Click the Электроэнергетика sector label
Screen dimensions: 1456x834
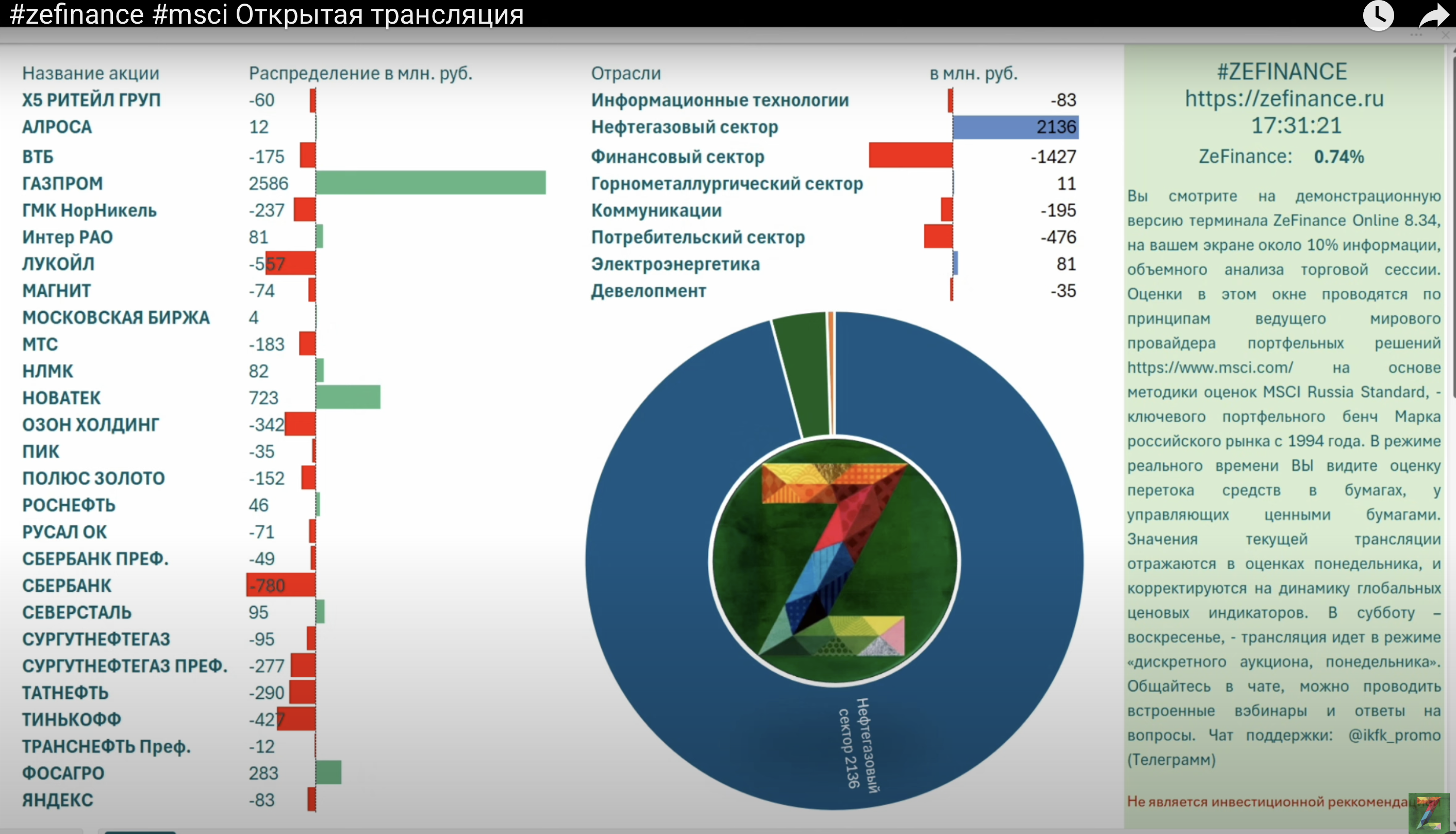pos(675,264)
